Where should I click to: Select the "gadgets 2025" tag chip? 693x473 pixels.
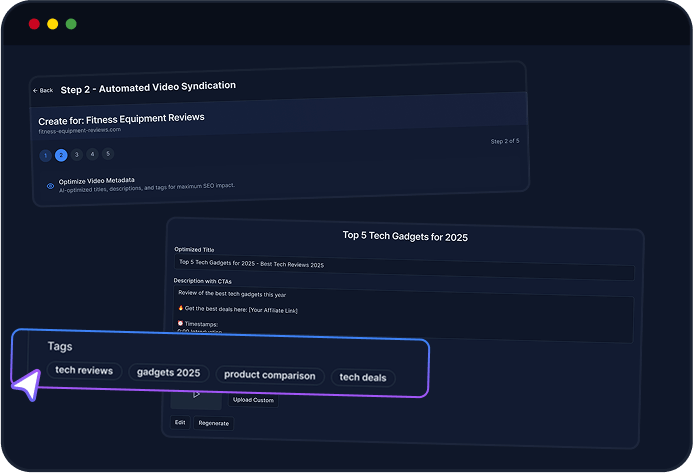[169, 373]
